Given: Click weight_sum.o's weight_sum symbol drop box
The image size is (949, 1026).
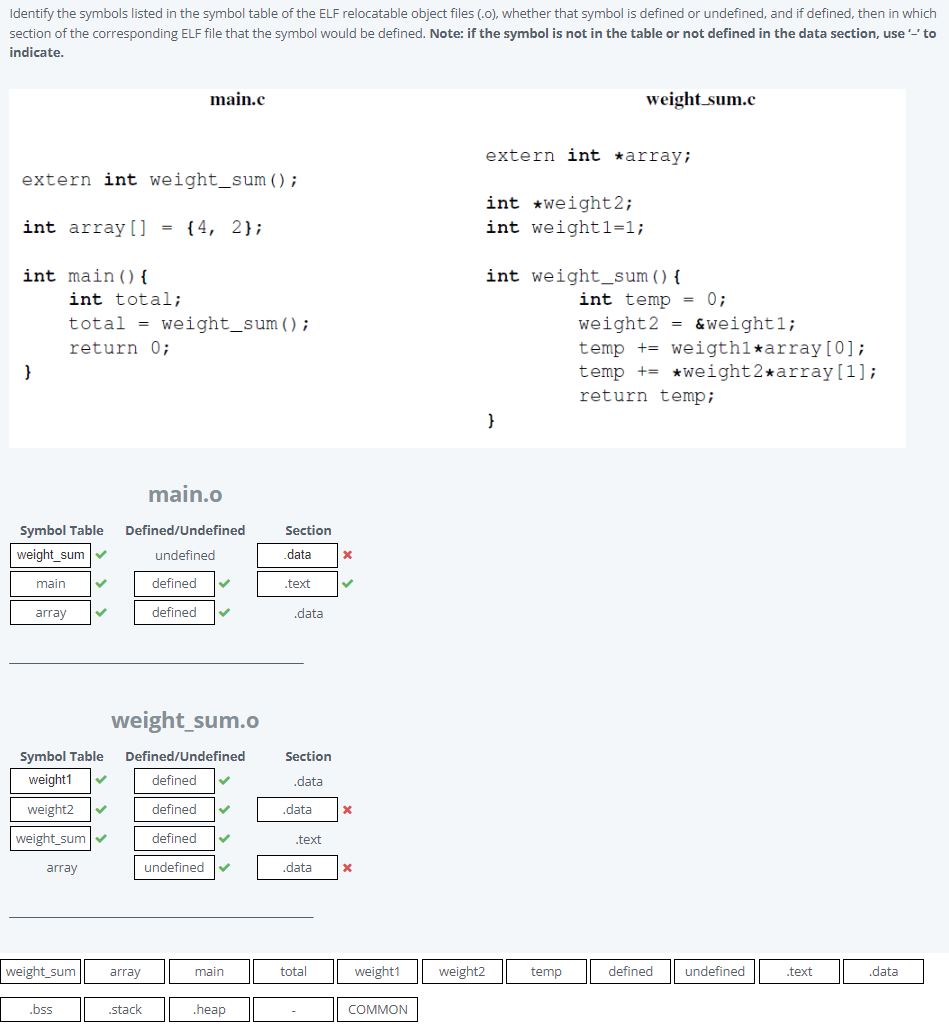Looking at the screenshot, I should (50, 838).
